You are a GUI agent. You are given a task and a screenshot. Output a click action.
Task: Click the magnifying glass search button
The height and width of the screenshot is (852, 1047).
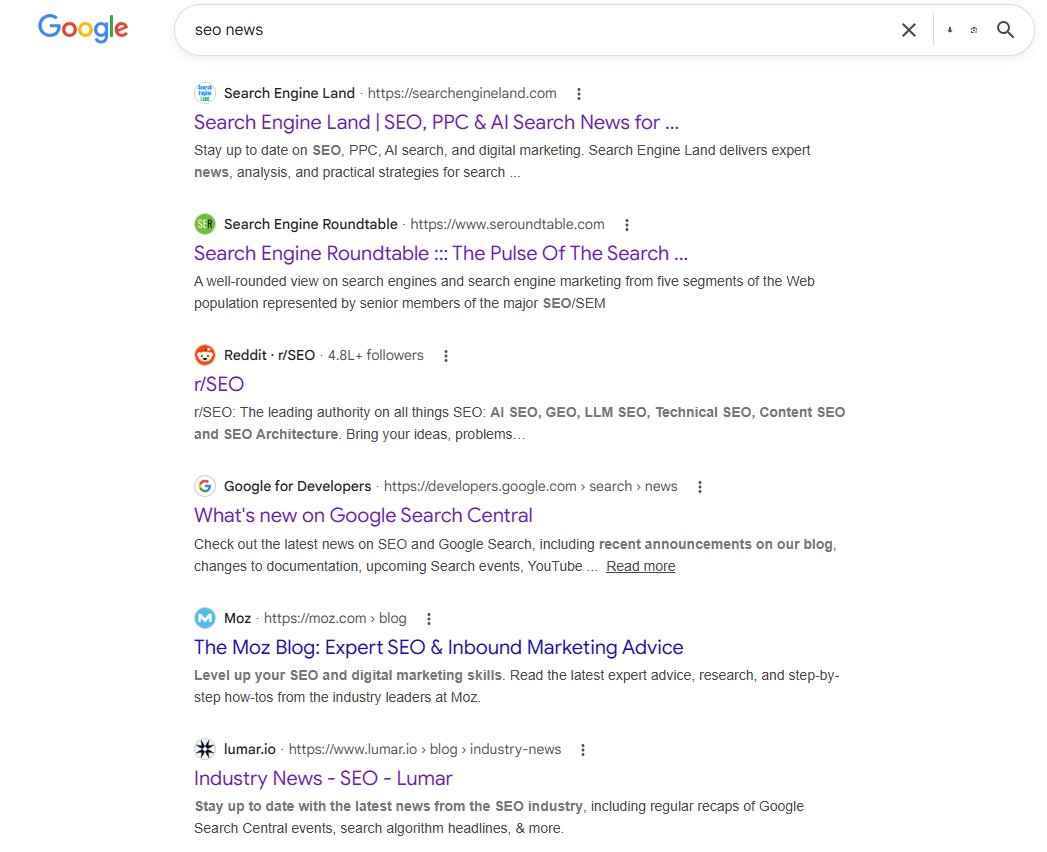pos(1006,30)
